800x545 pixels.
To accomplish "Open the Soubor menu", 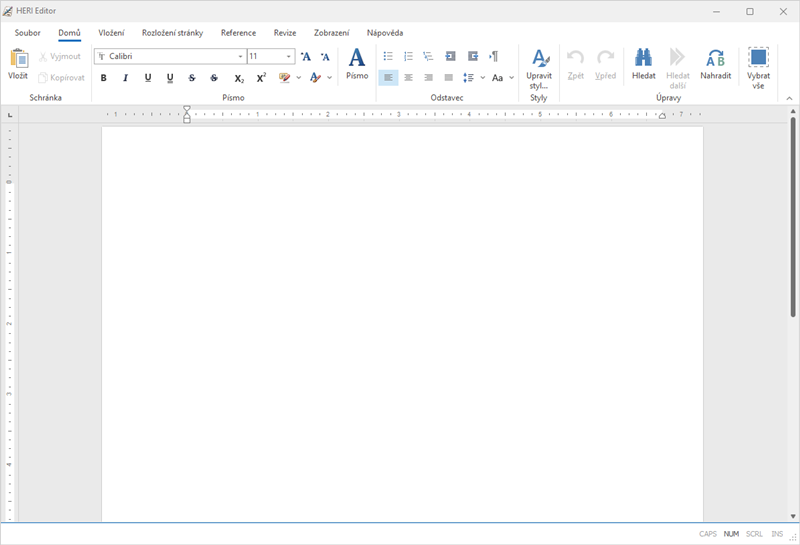I will 28,33.
